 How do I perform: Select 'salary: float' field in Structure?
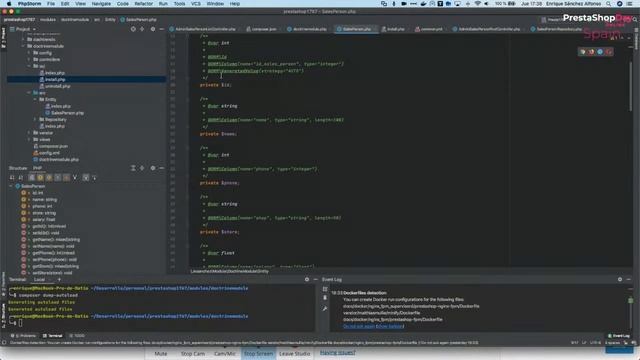click(x=44, y=220)
